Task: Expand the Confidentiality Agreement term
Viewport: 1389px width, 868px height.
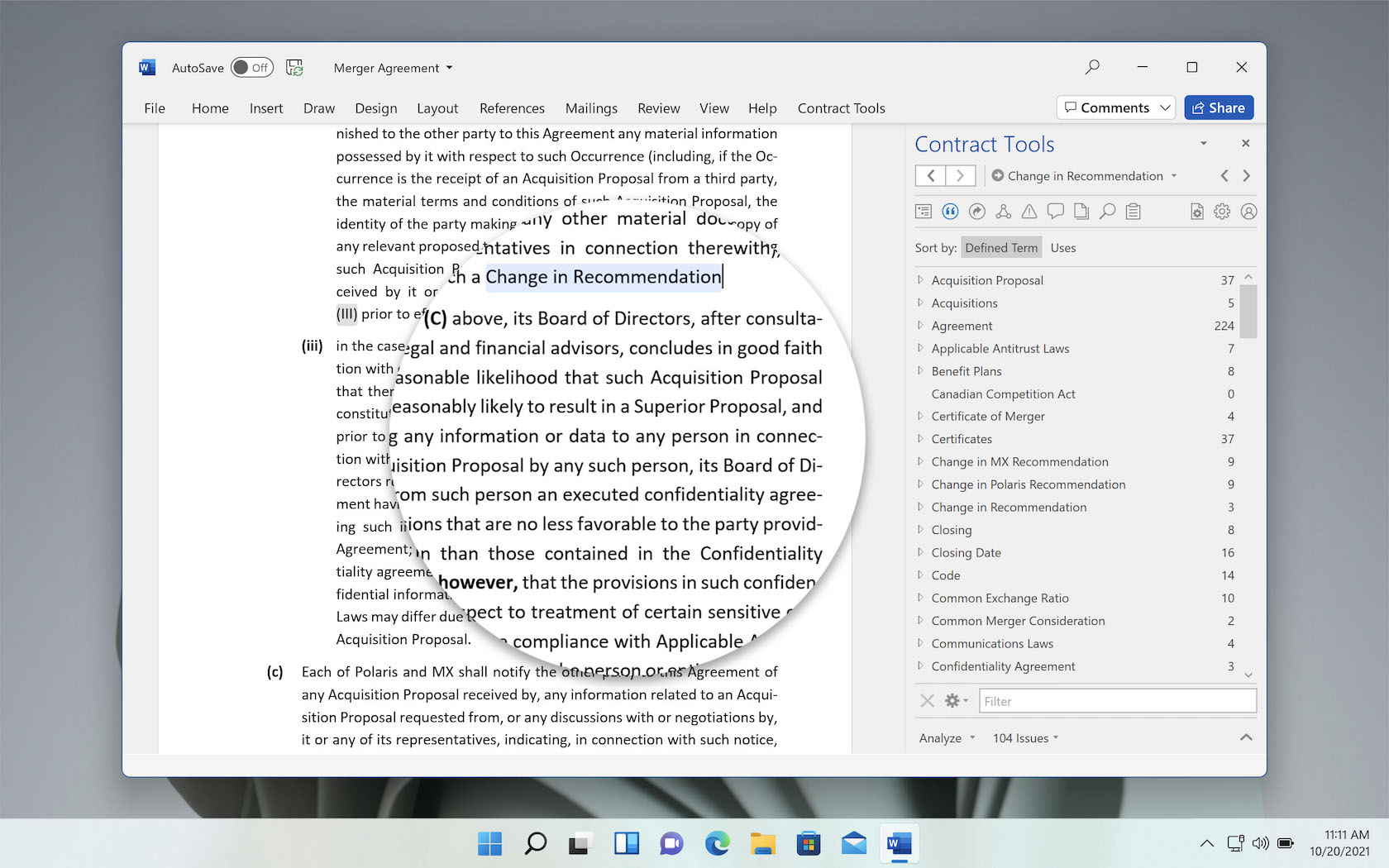Action: [x=920, y=665]
